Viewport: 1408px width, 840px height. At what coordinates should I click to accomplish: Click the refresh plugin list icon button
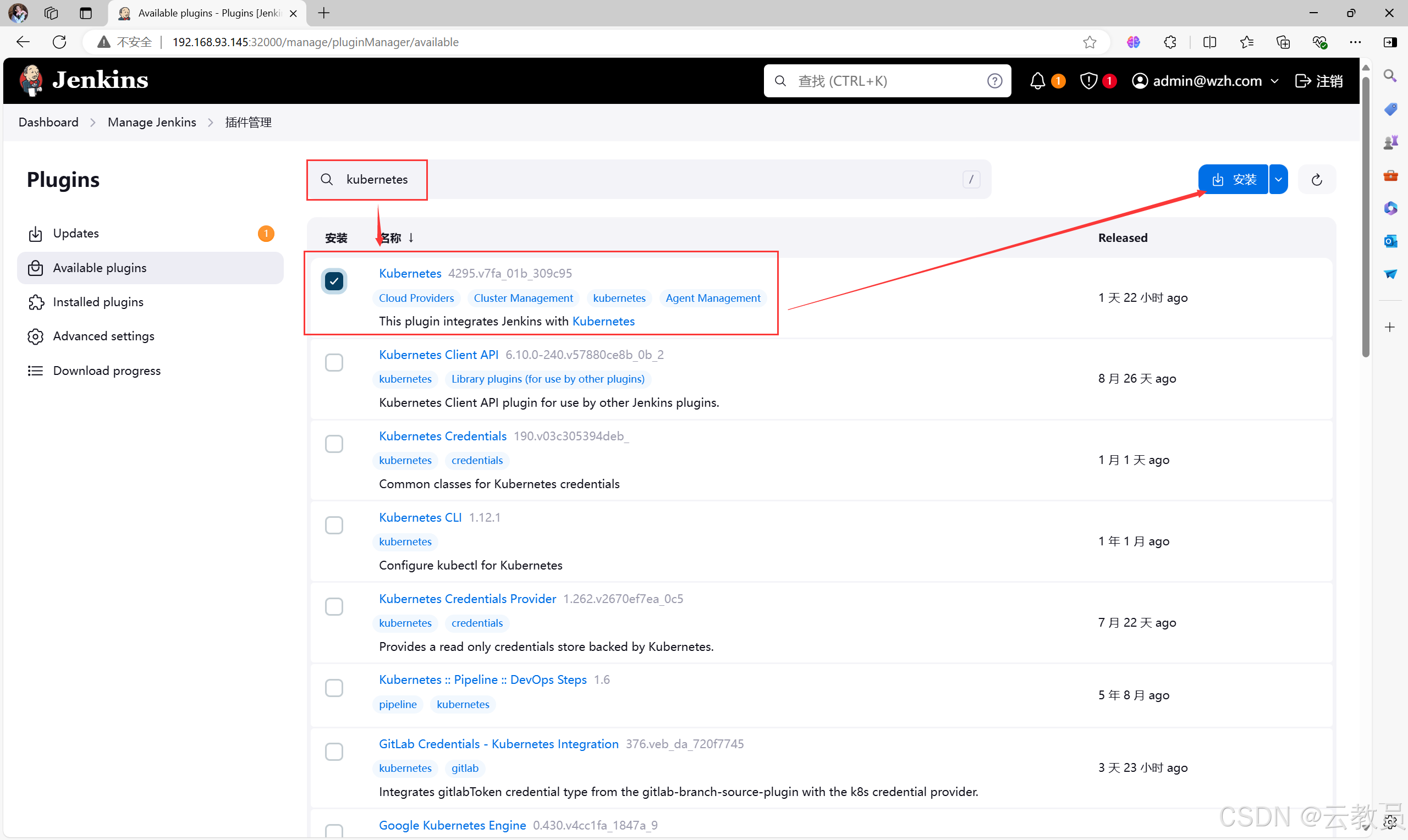coord(1317,179)
